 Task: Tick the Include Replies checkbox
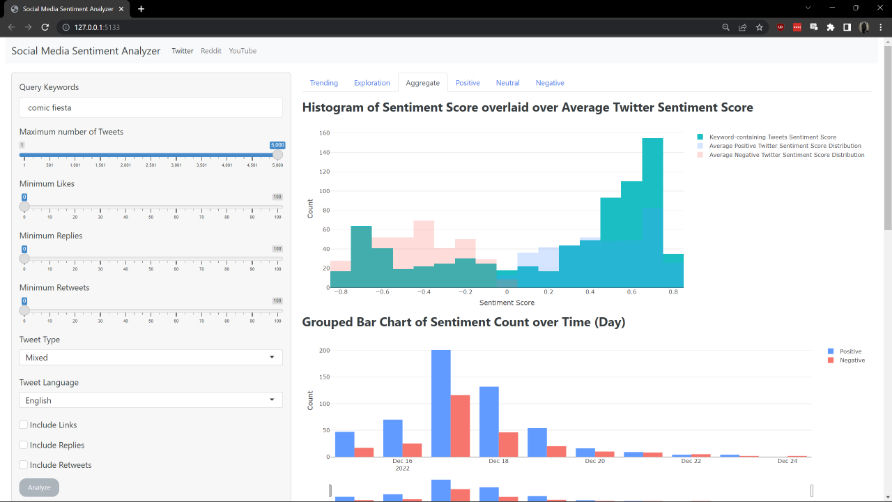pyautogui.click(x=24, y=445)
